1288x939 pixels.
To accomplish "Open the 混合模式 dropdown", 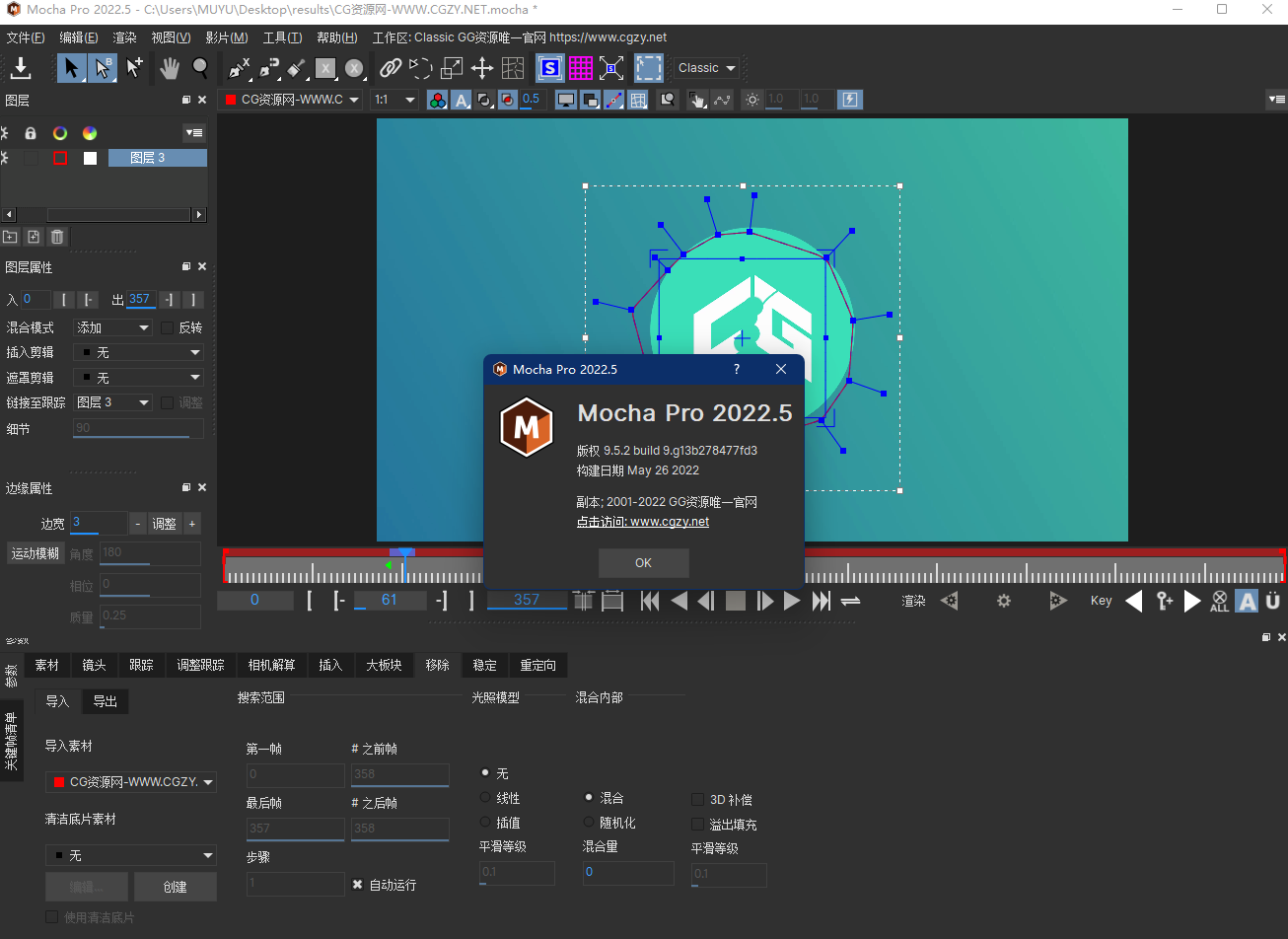I will 113,327.
